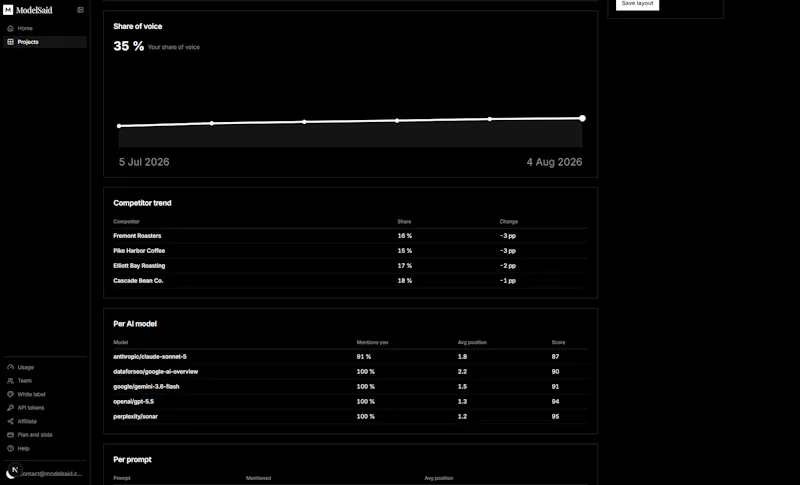
Task: Click the 91 % mentions value for claude-sonnet-5
Action: (x=364, y=357)
